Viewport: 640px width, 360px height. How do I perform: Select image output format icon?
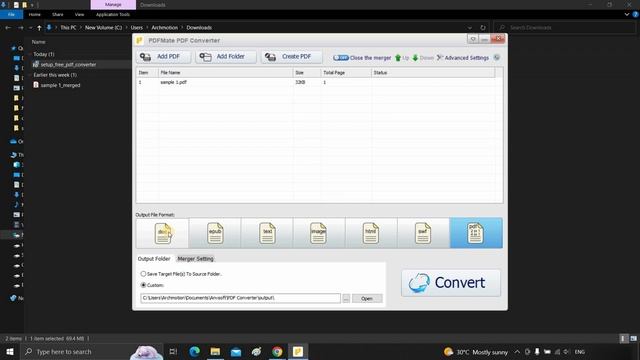[319, 233]
